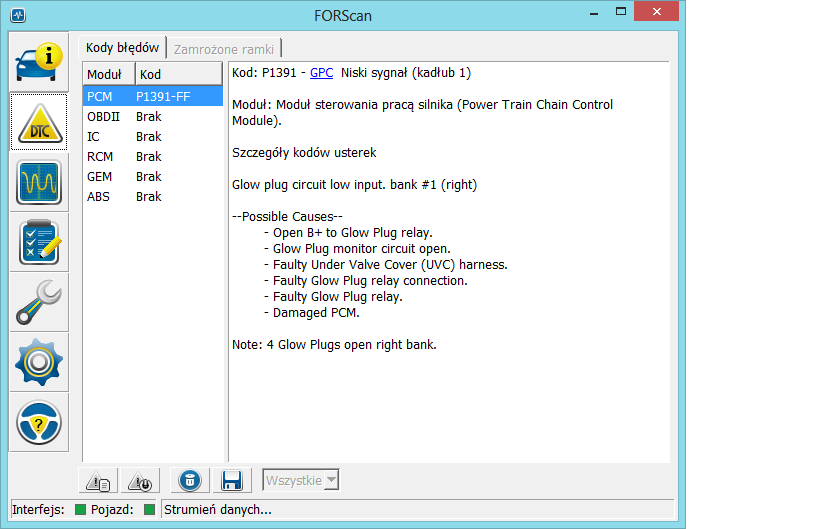
Task: Sort by the Moduł column header
Action: pos(107,74)
